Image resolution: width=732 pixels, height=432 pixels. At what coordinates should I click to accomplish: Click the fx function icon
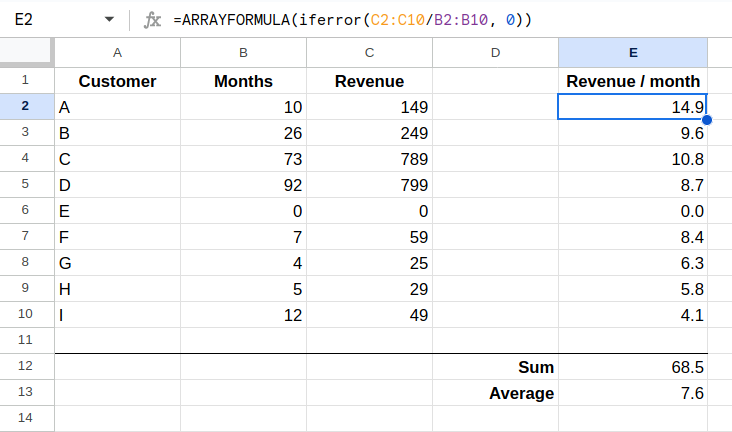coord(152,20)
